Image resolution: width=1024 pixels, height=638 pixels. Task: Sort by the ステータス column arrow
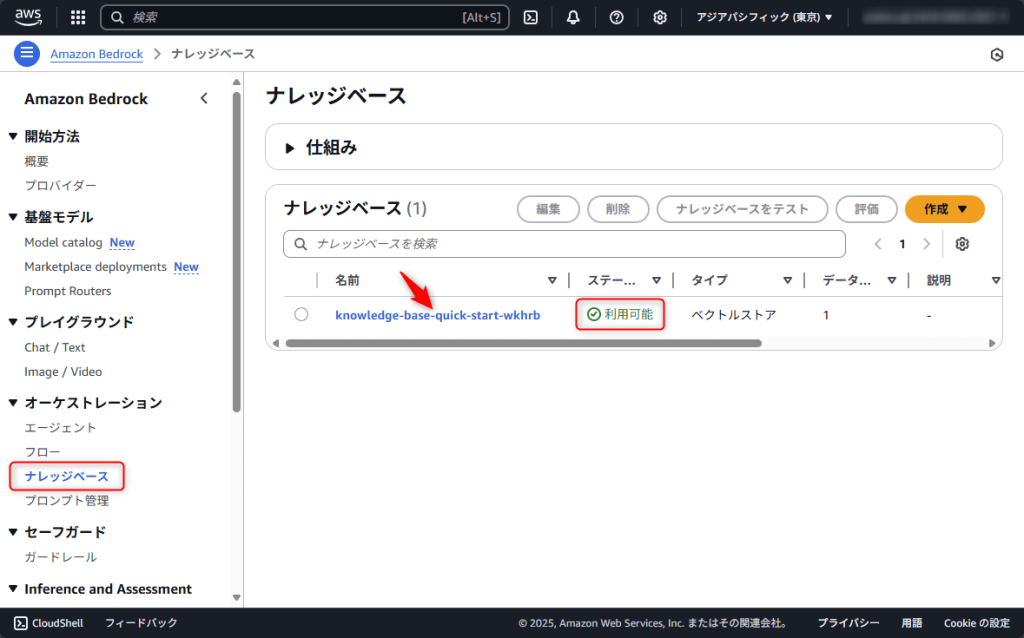[x=656, y=280]
